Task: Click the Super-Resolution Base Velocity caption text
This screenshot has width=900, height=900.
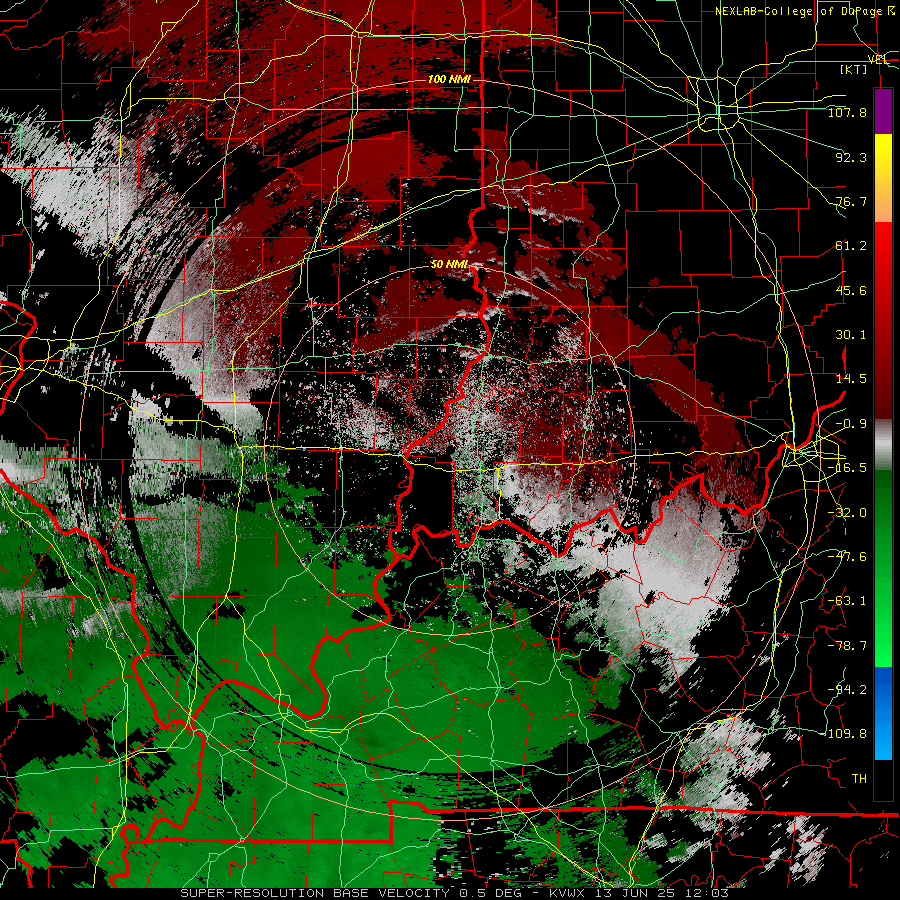Action: pyautogui.click(x=455, y=894)
